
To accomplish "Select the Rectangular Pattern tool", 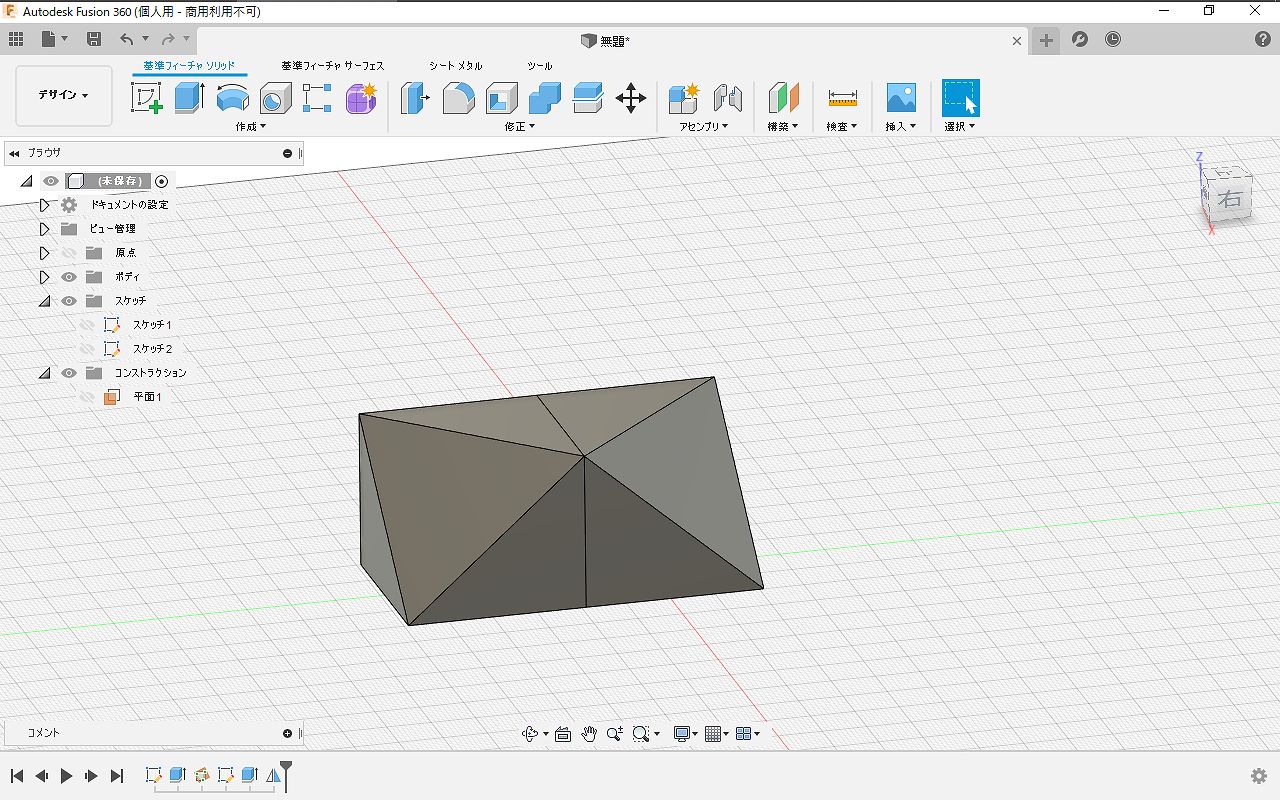I will (317, 98).
